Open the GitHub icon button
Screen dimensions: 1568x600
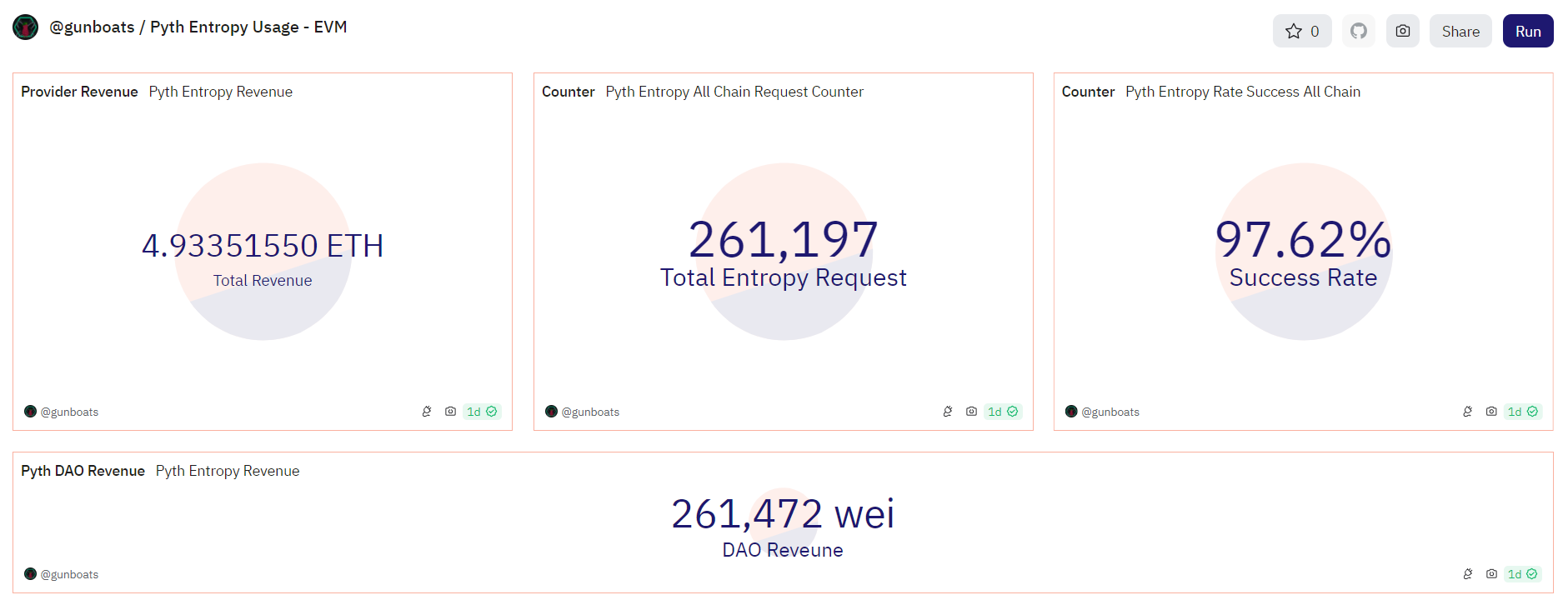[1359, 31]
